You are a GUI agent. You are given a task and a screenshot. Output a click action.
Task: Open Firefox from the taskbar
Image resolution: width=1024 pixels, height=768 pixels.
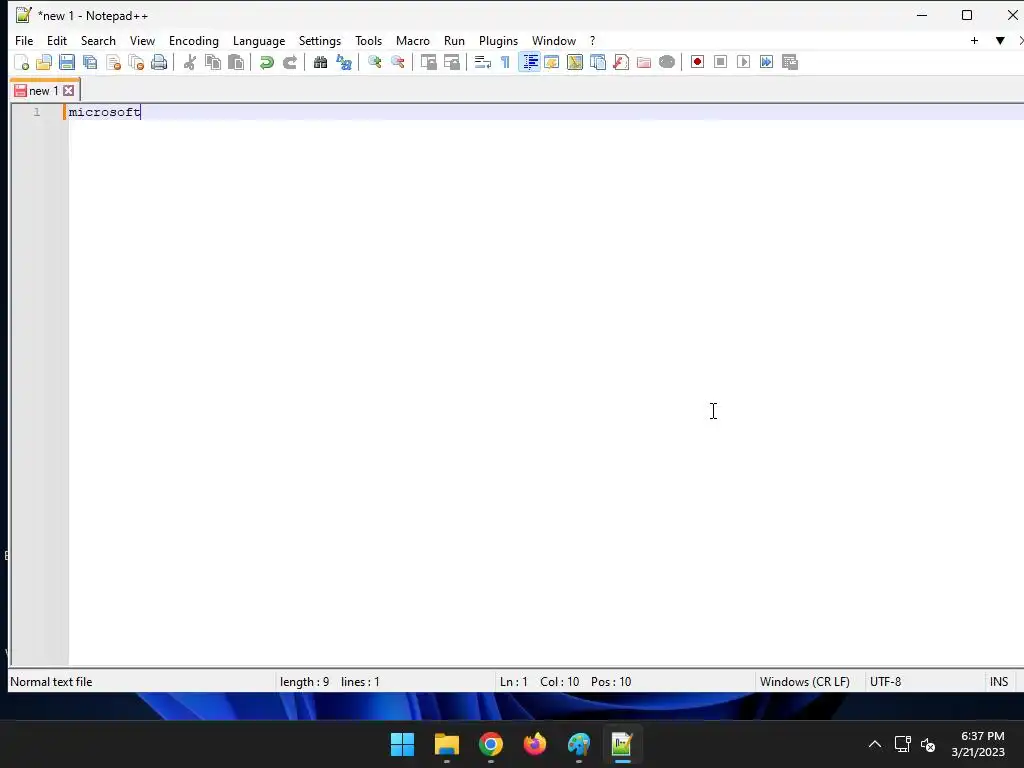coord(535,744)
